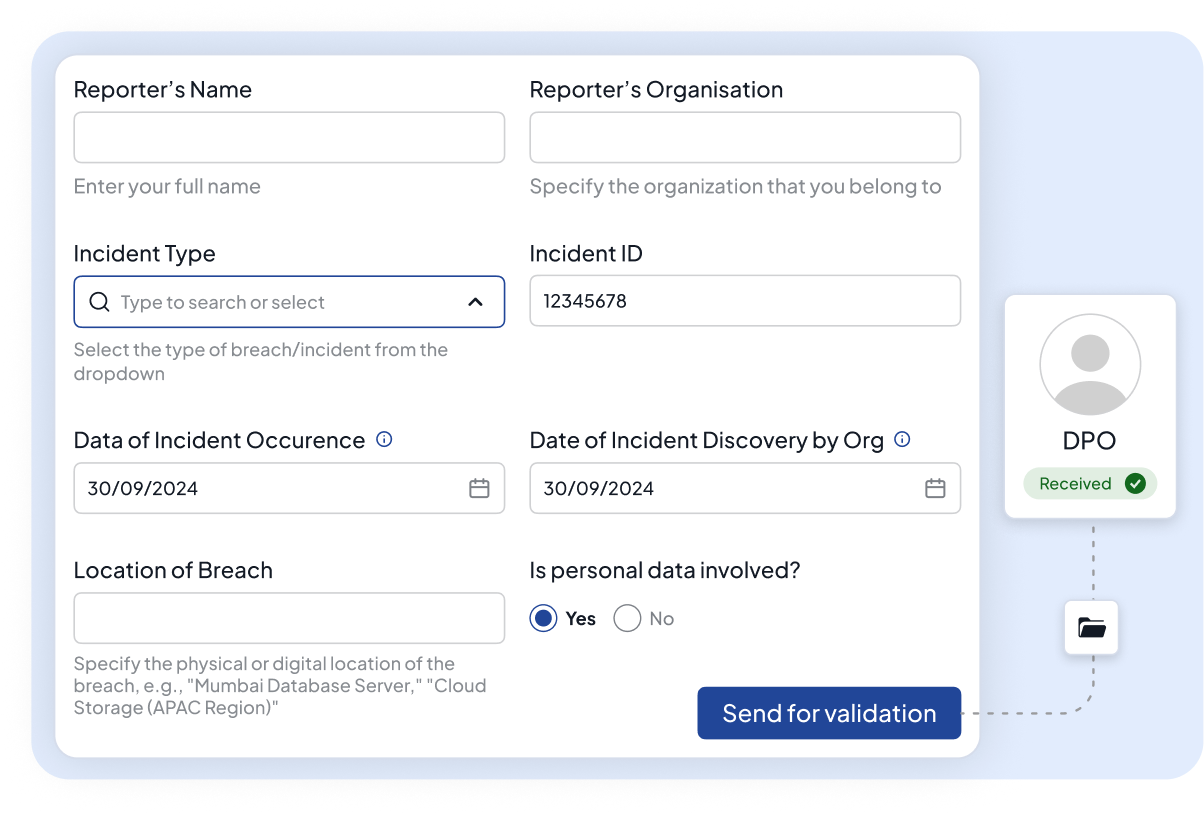The image size is (1204, 813).
Task: Open calendar for Date of Incident Discovery
Action: (935, 488)
